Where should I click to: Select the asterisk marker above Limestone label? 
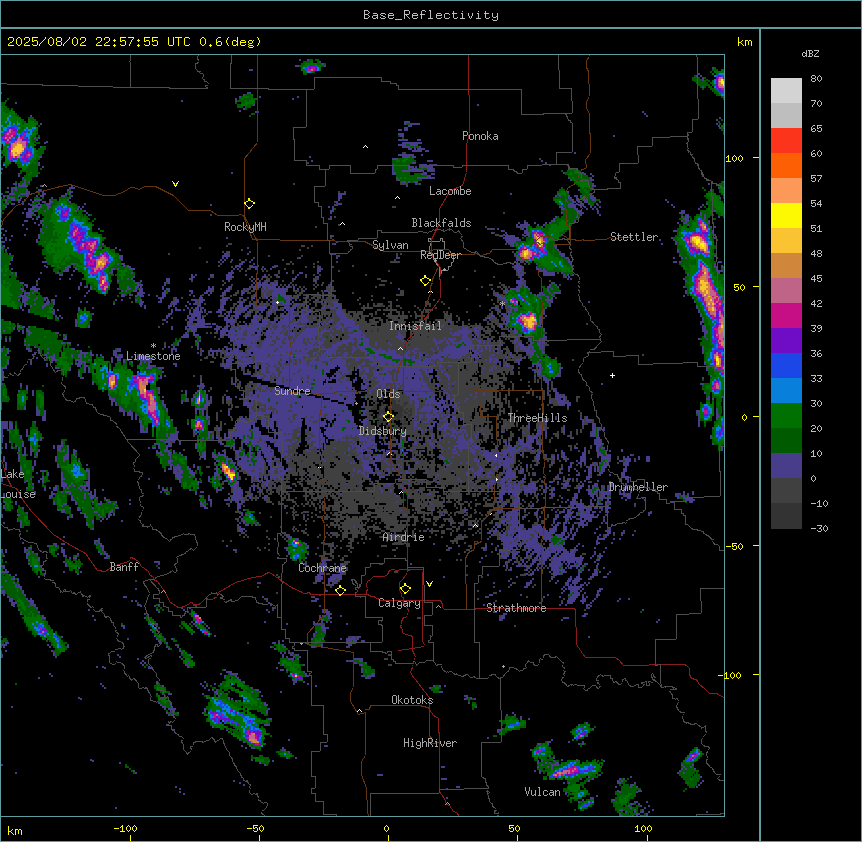153,346
